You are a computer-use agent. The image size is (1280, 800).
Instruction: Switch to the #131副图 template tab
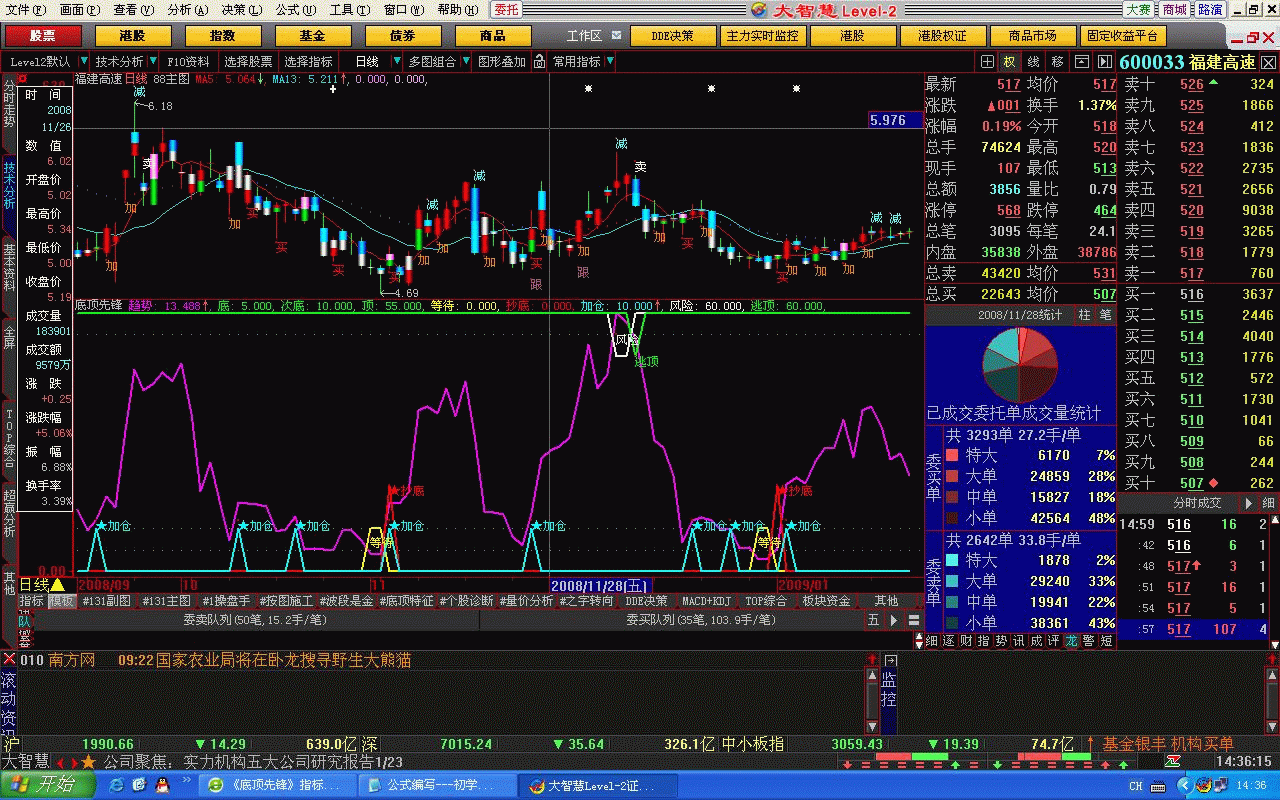coord(106,601)
